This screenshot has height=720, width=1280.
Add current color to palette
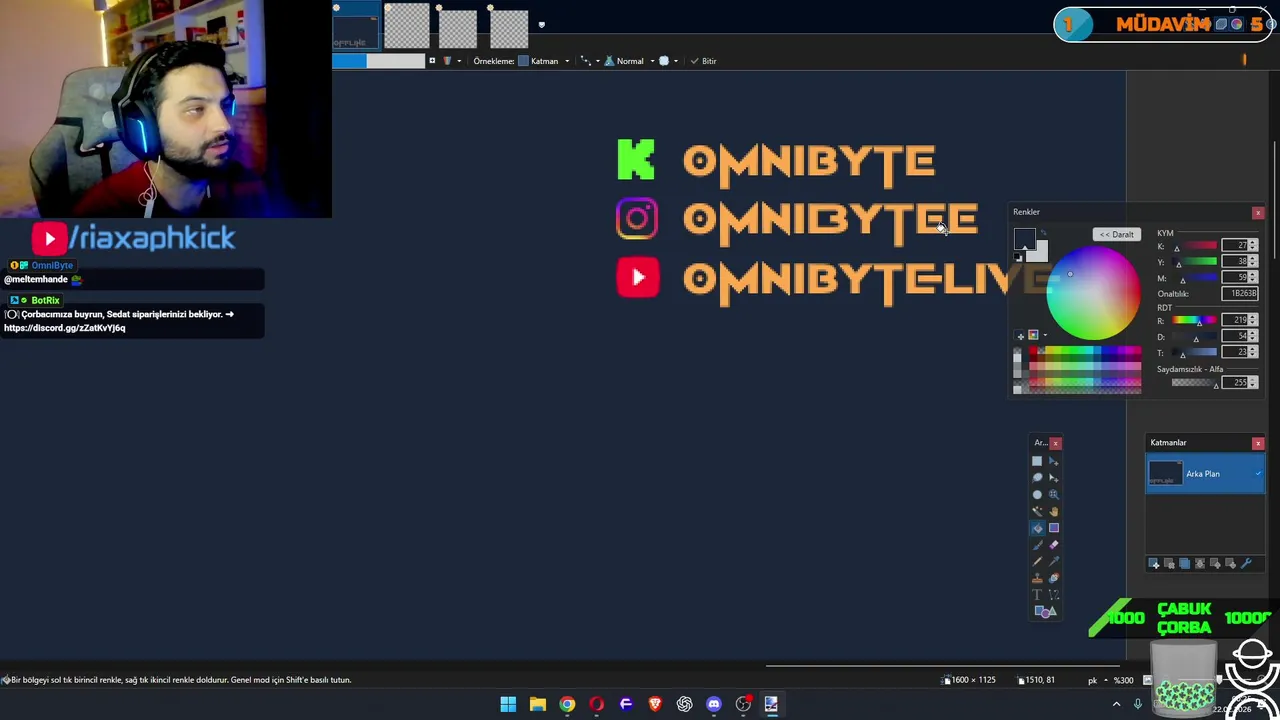pos(1021,336)
